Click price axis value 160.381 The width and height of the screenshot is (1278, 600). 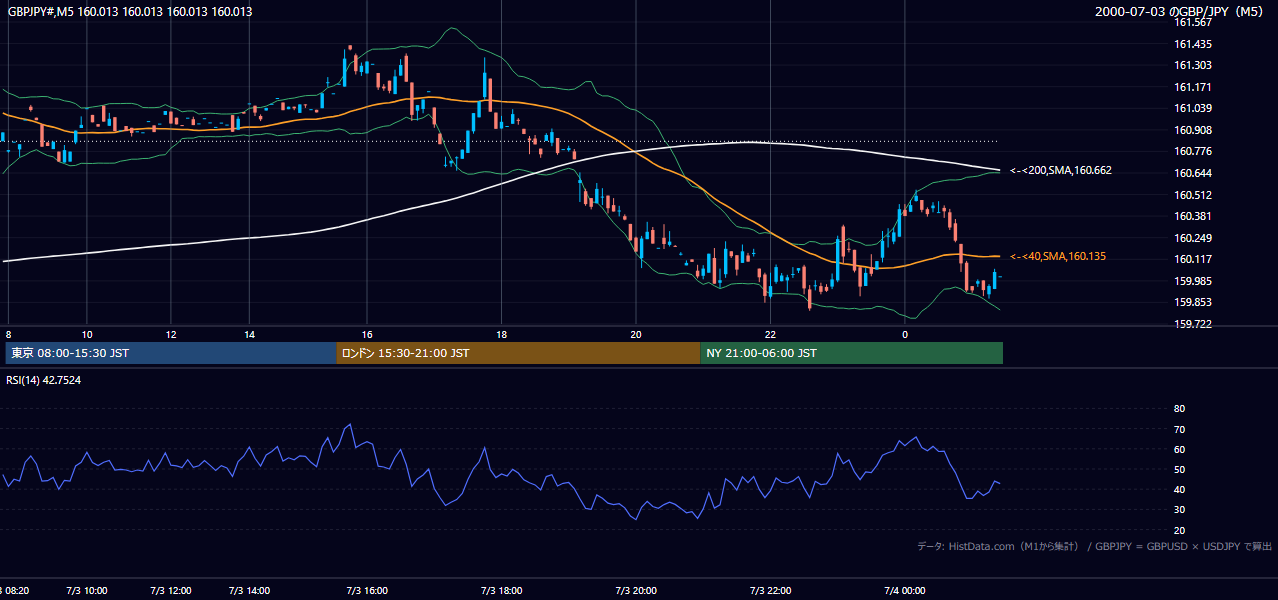coord(1192,216)
